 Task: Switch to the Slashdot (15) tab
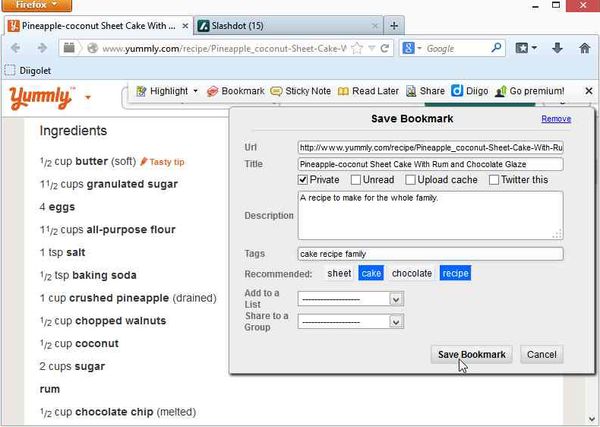288,26
